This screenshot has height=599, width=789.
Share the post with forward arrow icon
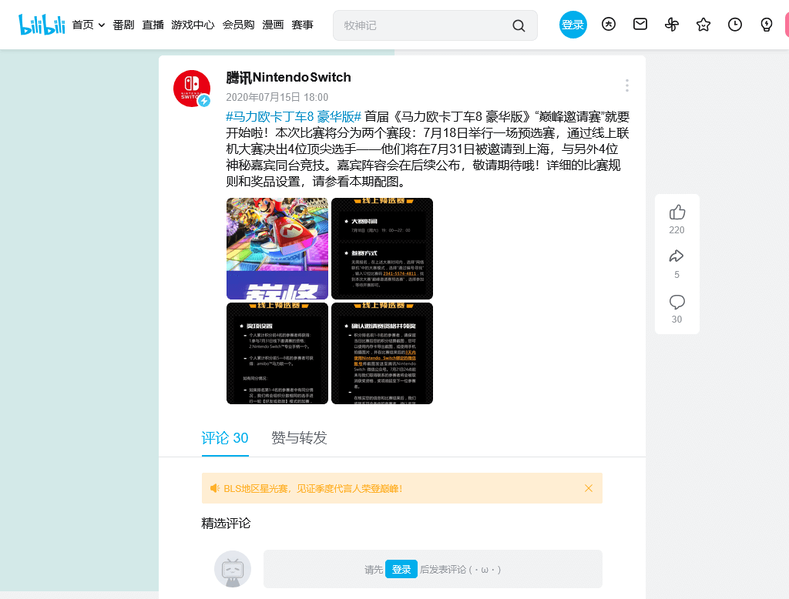[676, 257]
